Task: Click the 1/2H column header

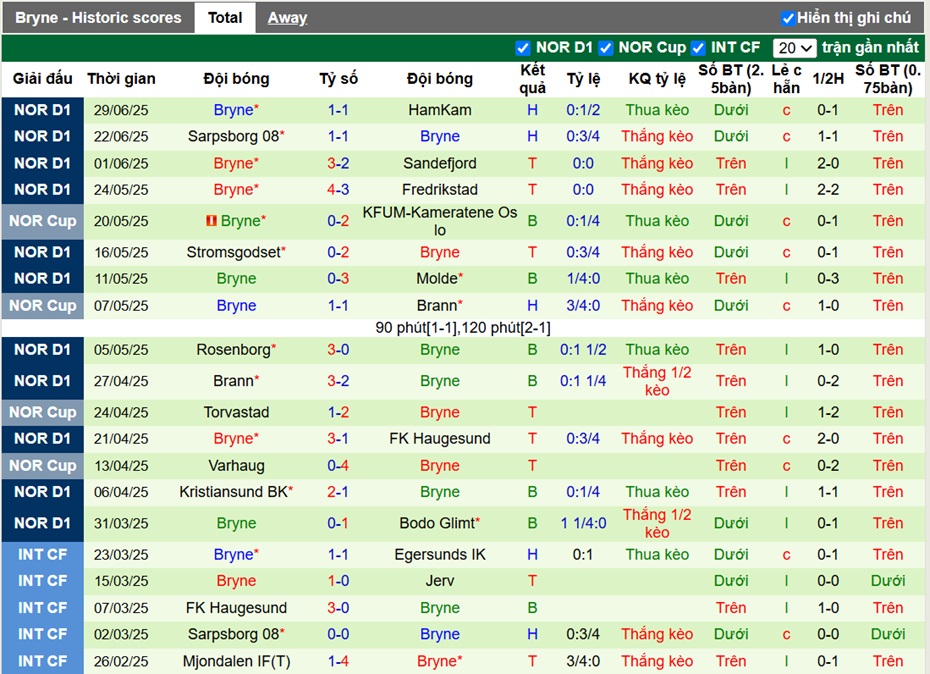Action: tap(827, 79)
